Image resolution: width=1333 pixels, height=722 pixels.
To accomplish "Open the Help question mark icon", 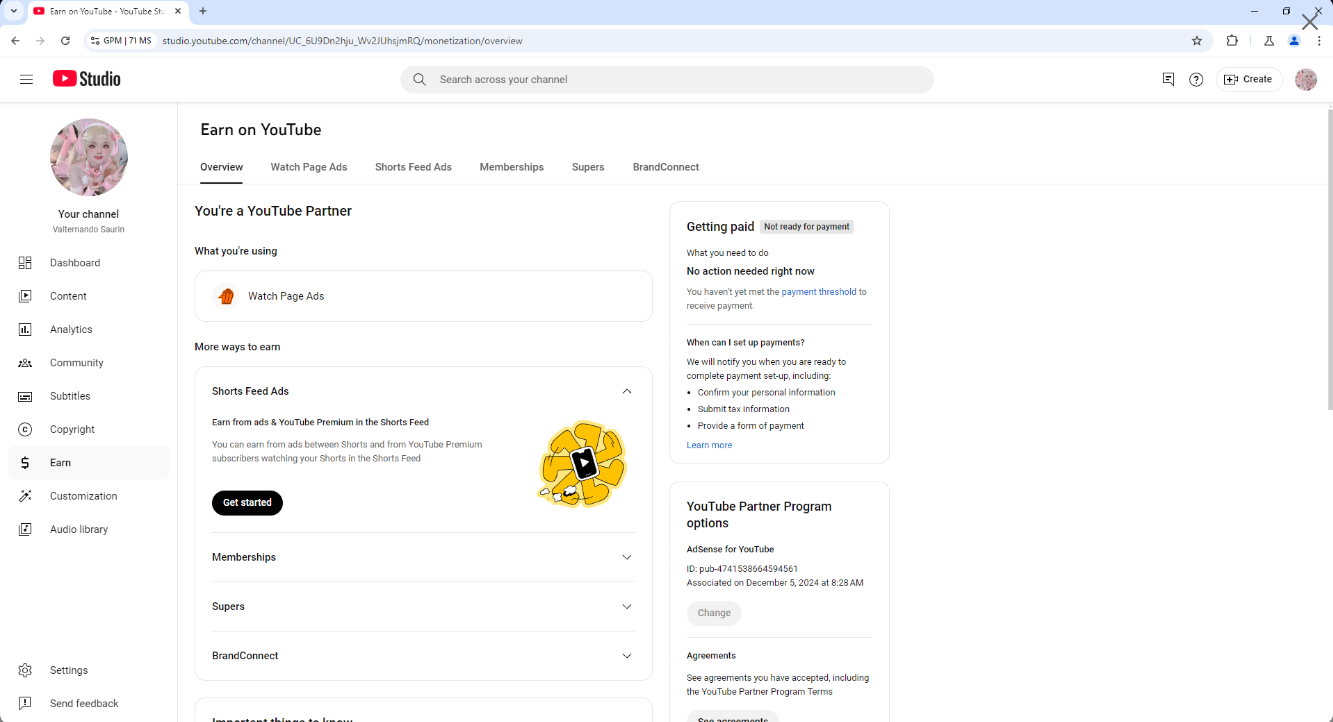I will coord(1196,79).
